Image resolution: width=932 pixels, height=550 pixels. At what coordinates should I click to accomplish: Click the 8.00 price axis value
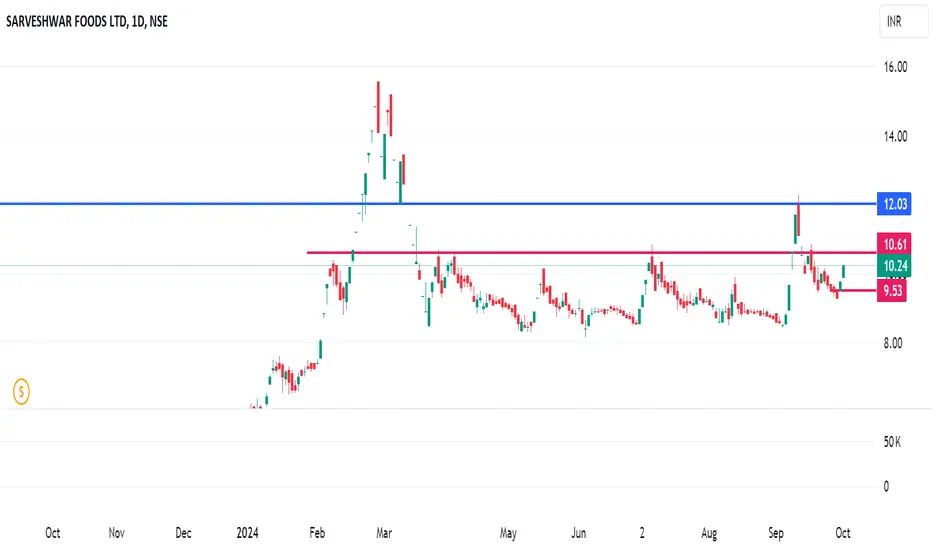893,343
